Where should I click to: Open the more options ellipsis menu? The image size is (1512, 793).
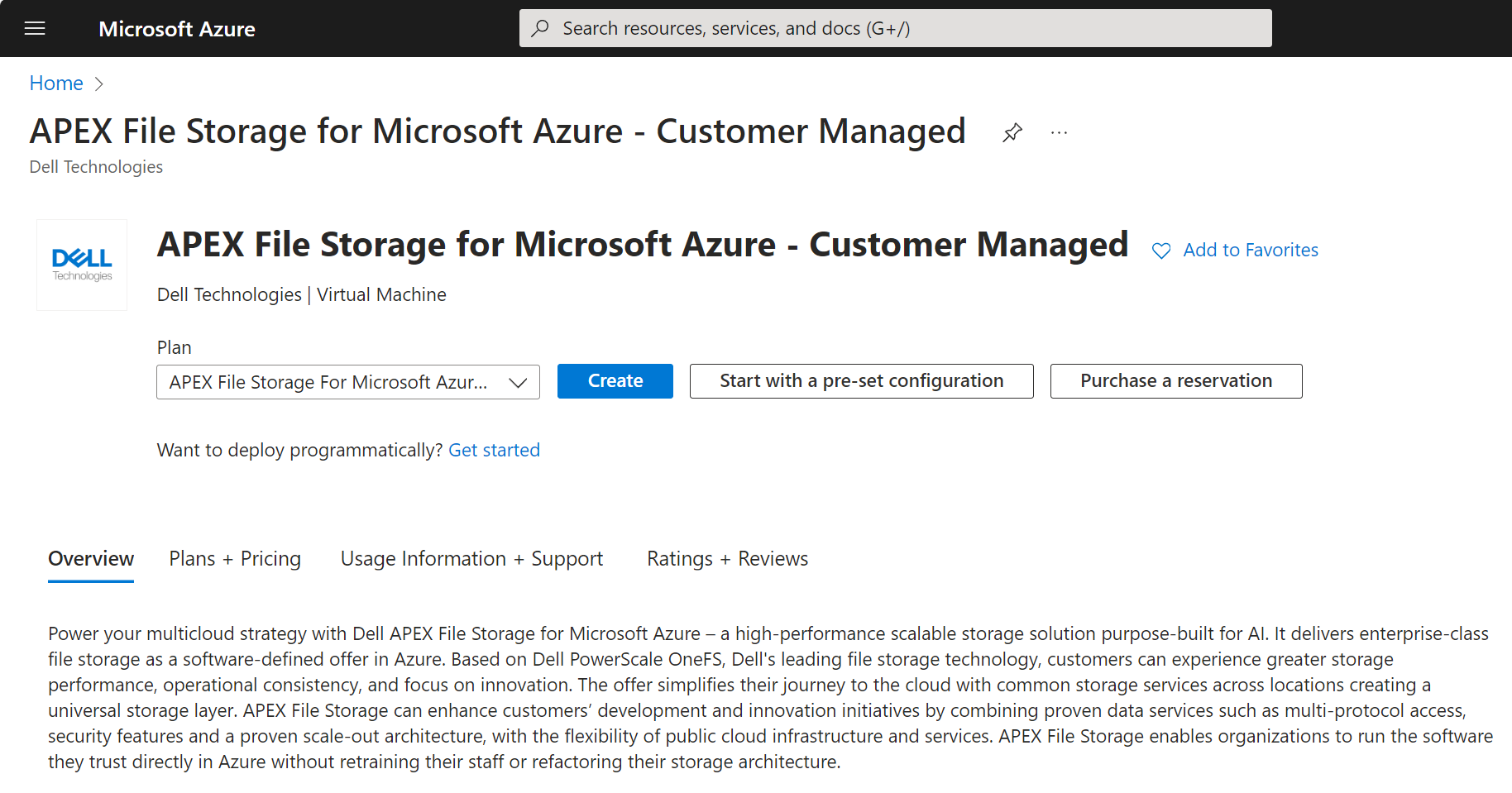(x=1059, y=132)
